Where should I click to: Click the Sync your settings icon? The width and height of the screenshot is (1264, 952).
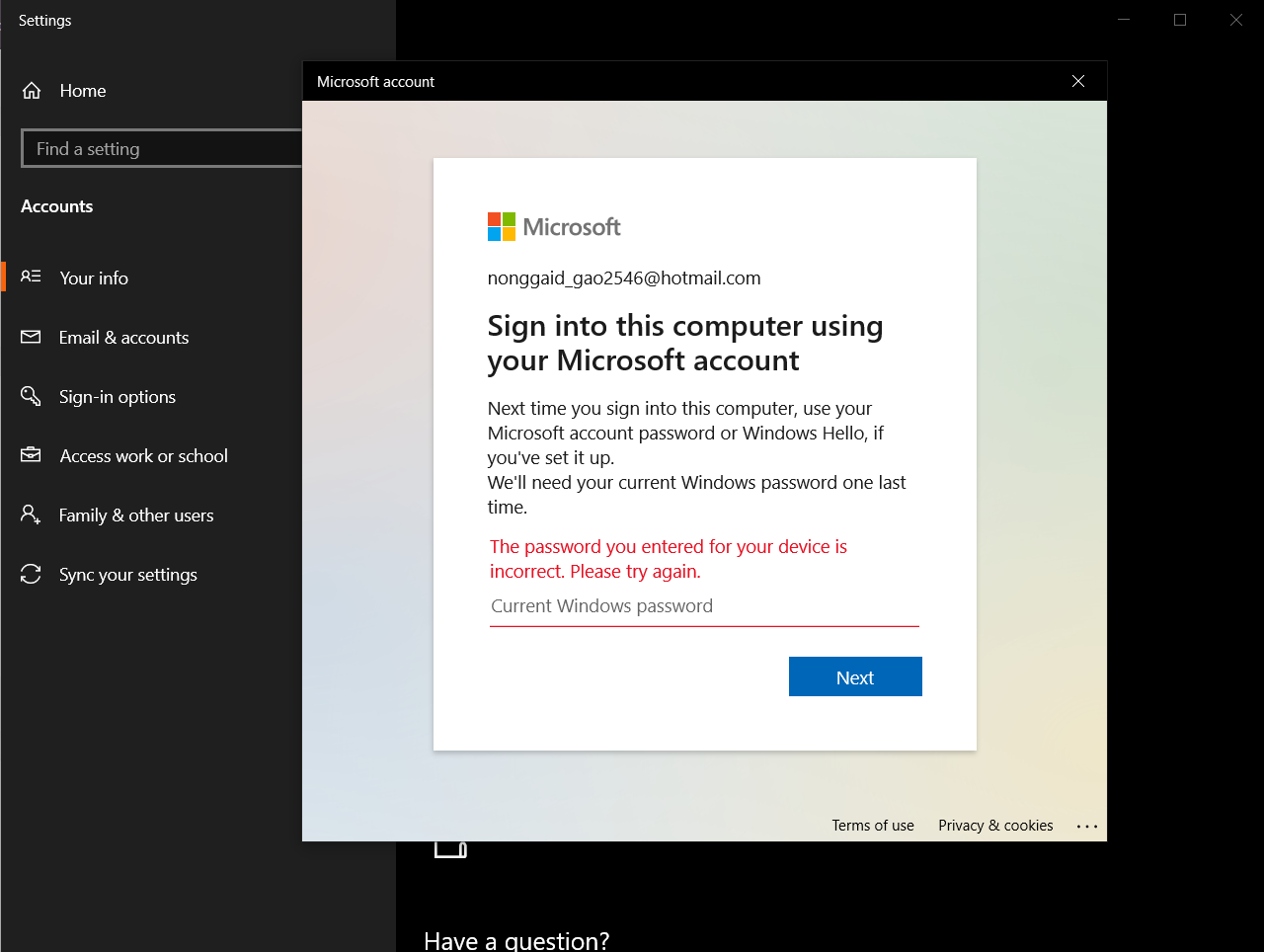(x=31, y=574)
